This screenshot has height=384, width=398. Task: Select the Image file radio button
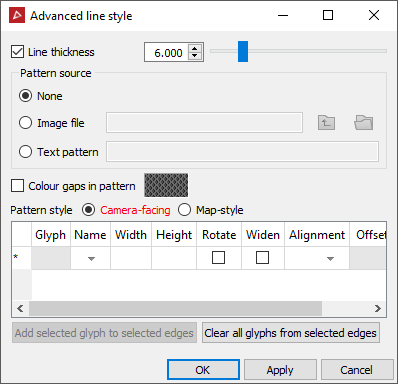tap(26, 123)
